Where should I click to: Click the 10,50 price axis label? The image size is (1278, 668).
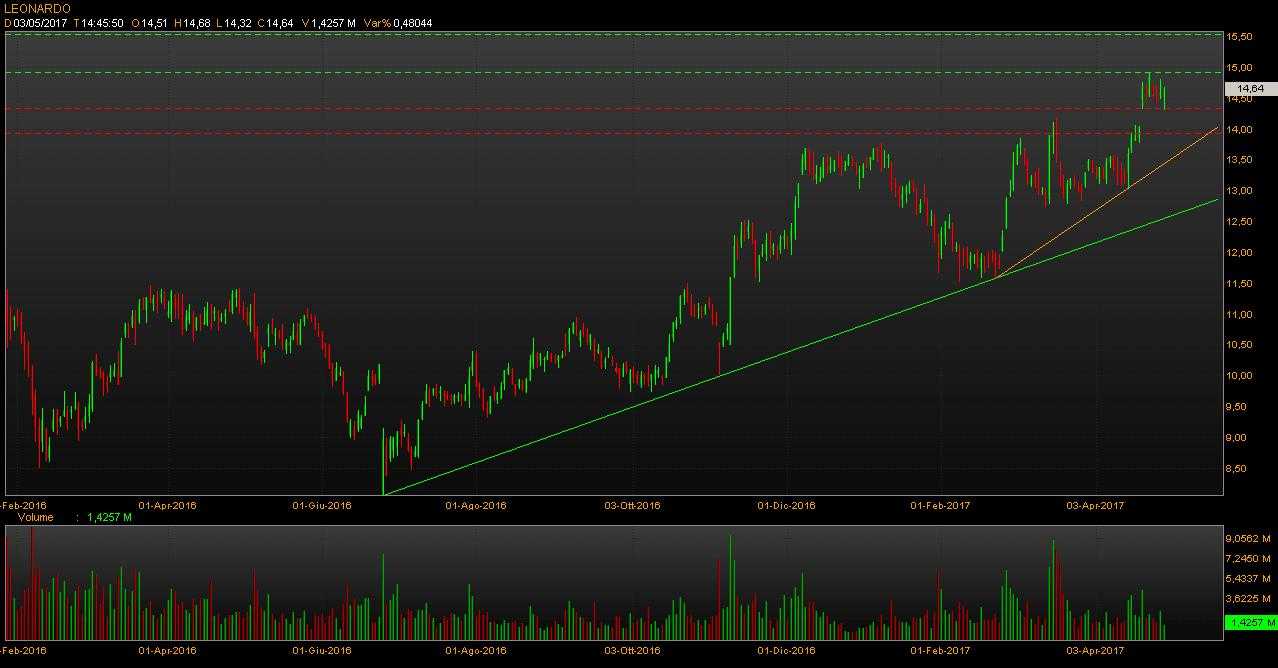coord(1240,345)
